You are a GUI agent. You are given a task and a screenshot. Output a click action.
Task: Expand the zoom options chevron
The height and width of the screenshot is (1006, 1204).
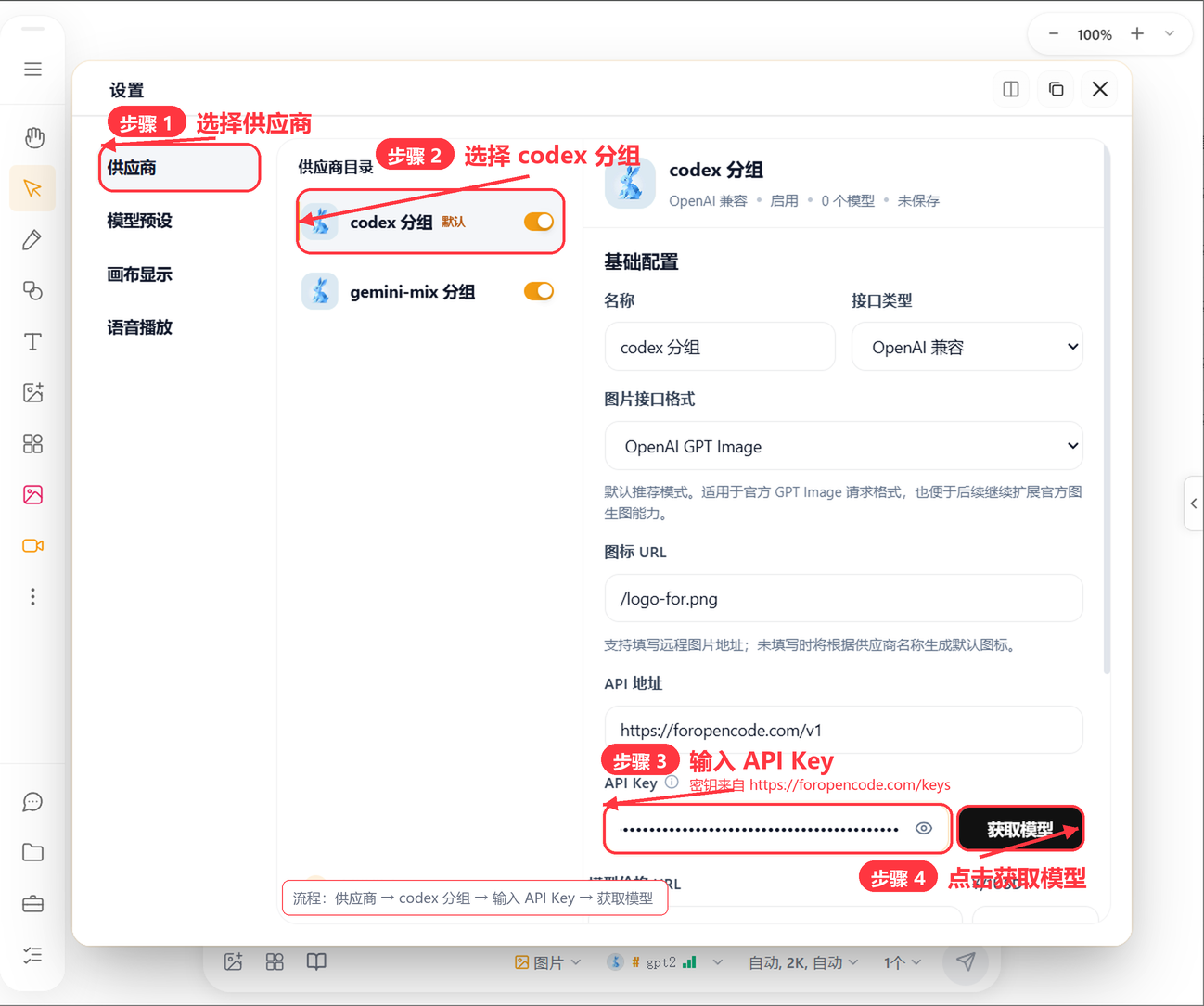1170,33
